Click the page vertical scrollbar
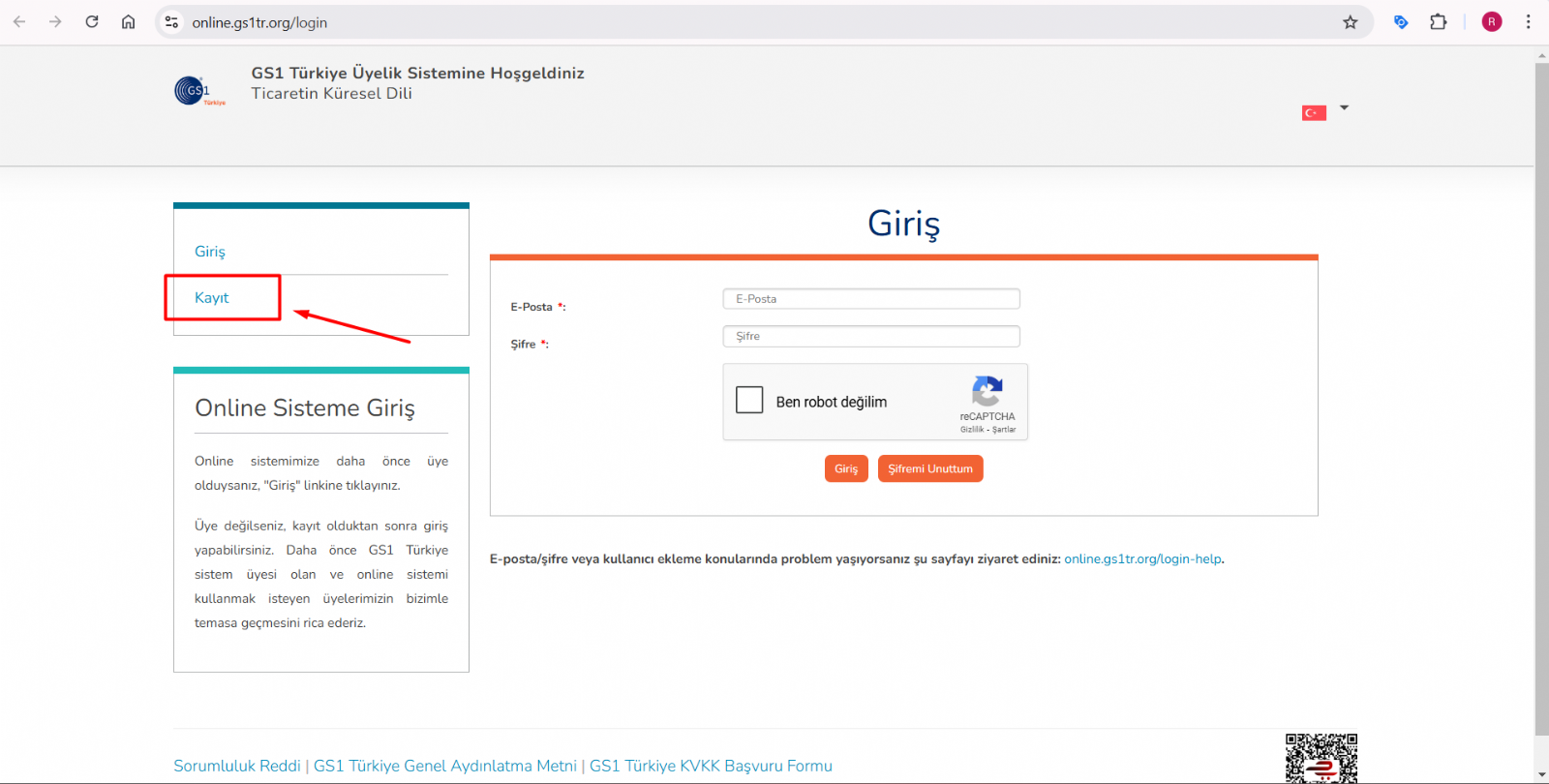This screenshot has width=1549, height=784. [x=1541, y=387]
